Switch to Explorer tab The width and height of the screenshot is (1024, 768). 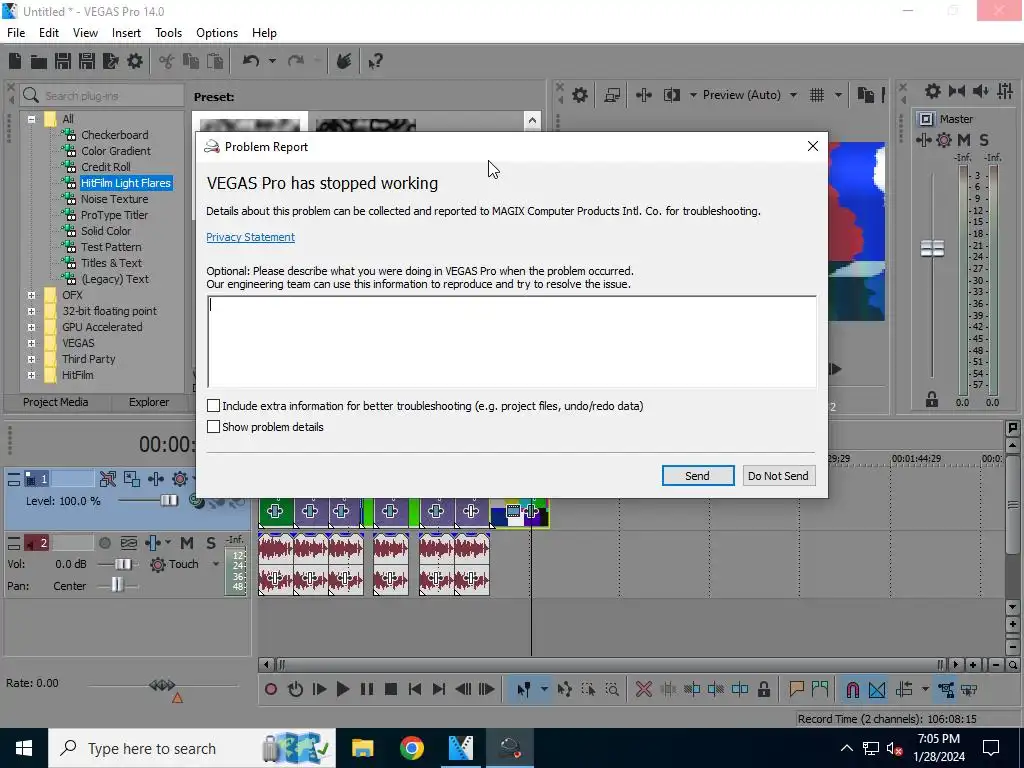pos(149,402)
